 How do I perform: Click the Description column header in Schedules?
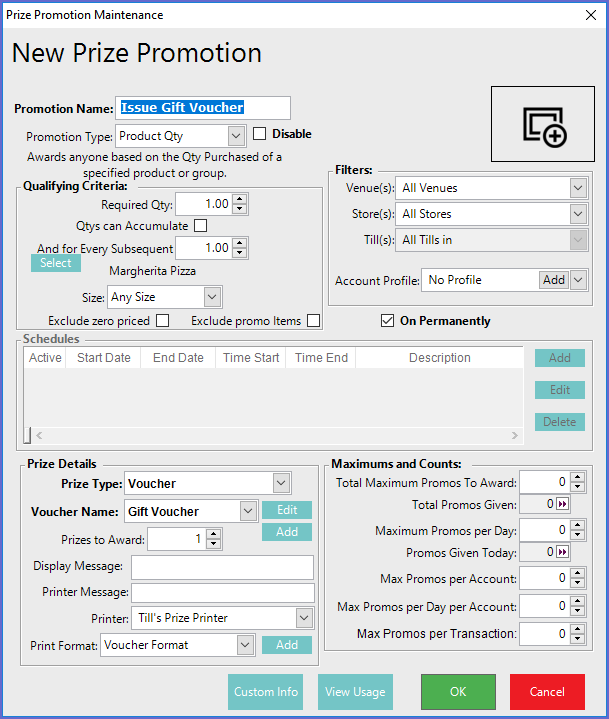click(439, 358)
